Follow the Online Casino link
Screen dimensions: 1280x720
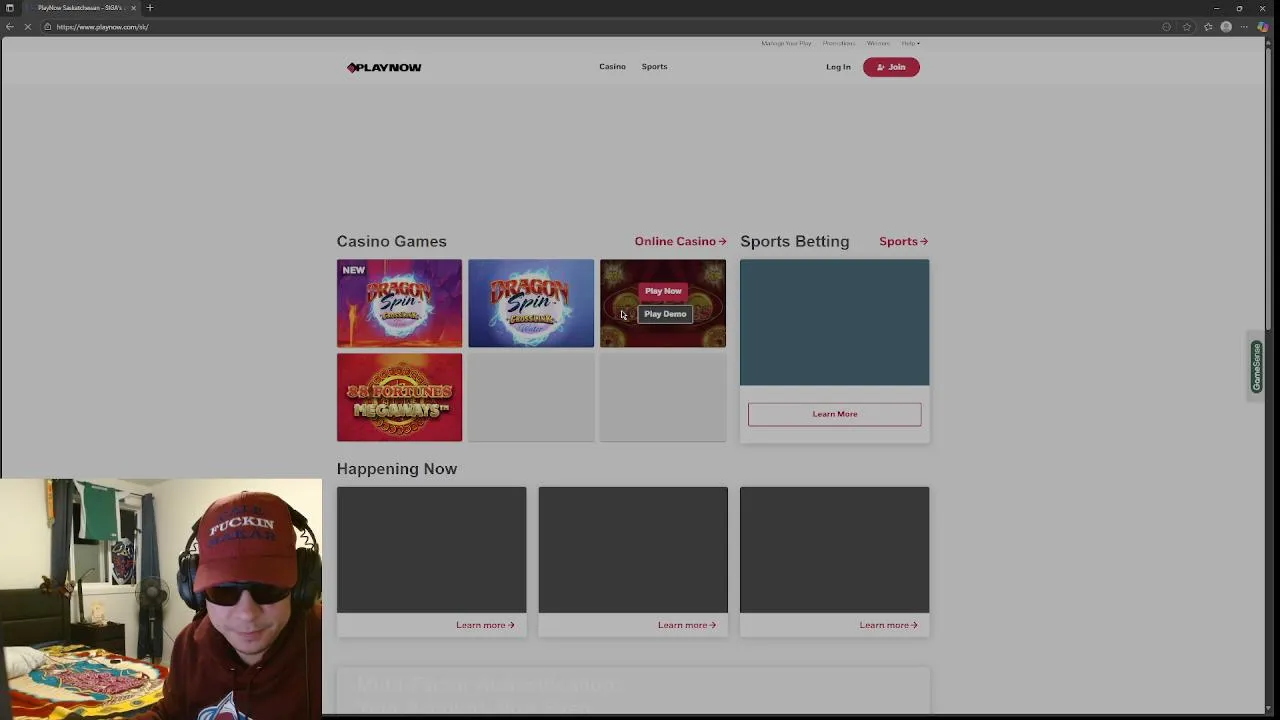[680, 241]
